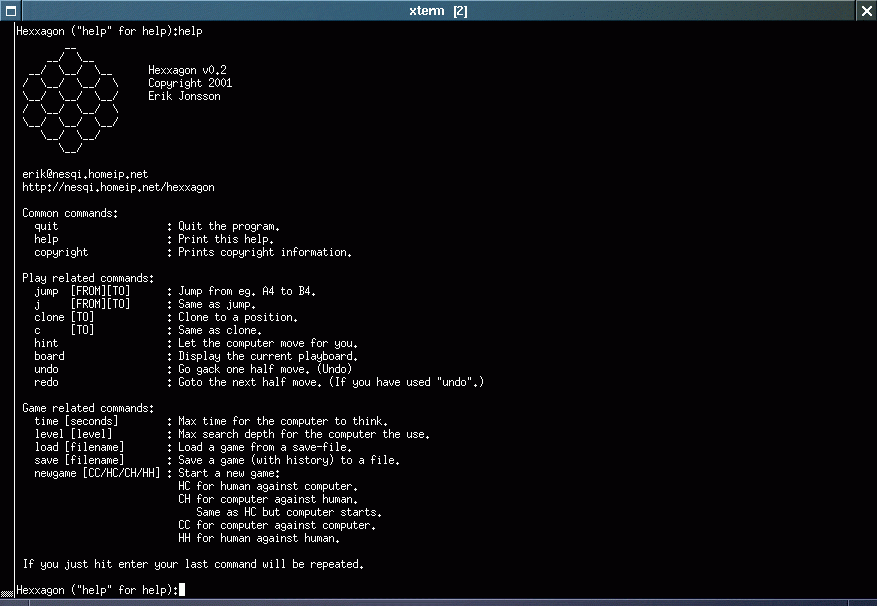Click the terminal scrollbar on left edge
This screenshot has height=606, width=877.
coord(7,309)
